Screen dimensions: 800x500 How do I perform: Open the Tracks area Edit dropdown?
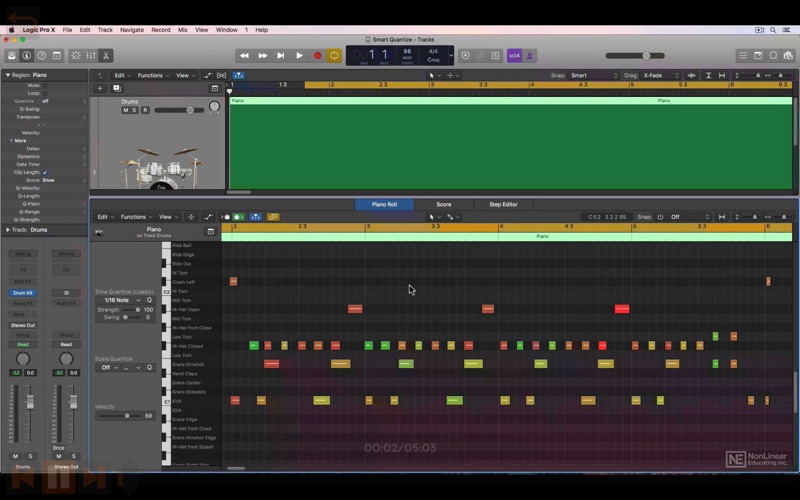[x=122, y=76]
